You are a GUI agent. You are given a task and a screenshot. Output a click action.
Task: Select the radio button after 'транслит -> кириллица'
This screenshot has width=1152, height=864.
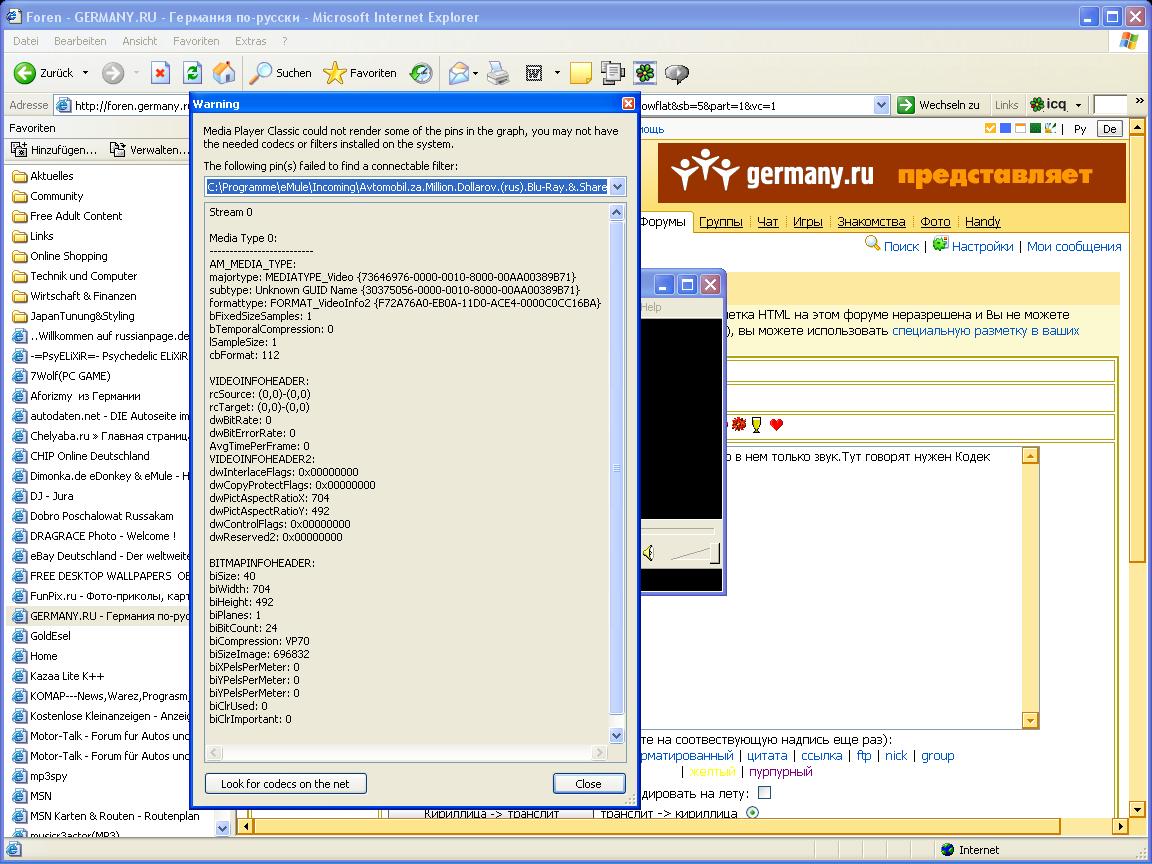(752, 813)
